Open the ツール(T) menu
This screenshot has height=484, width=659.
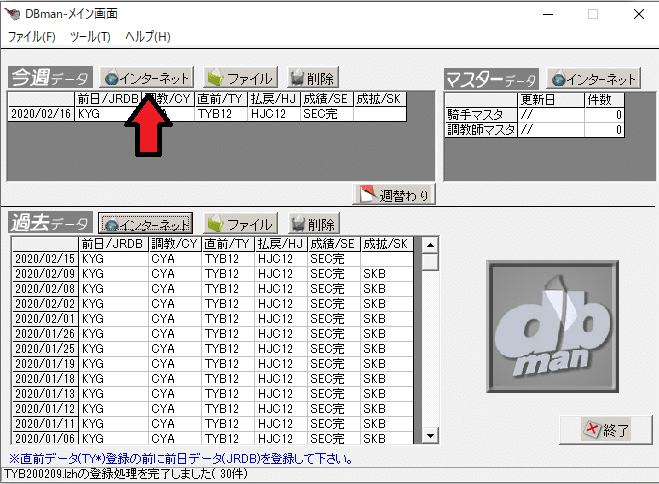[x=90, y=37]
